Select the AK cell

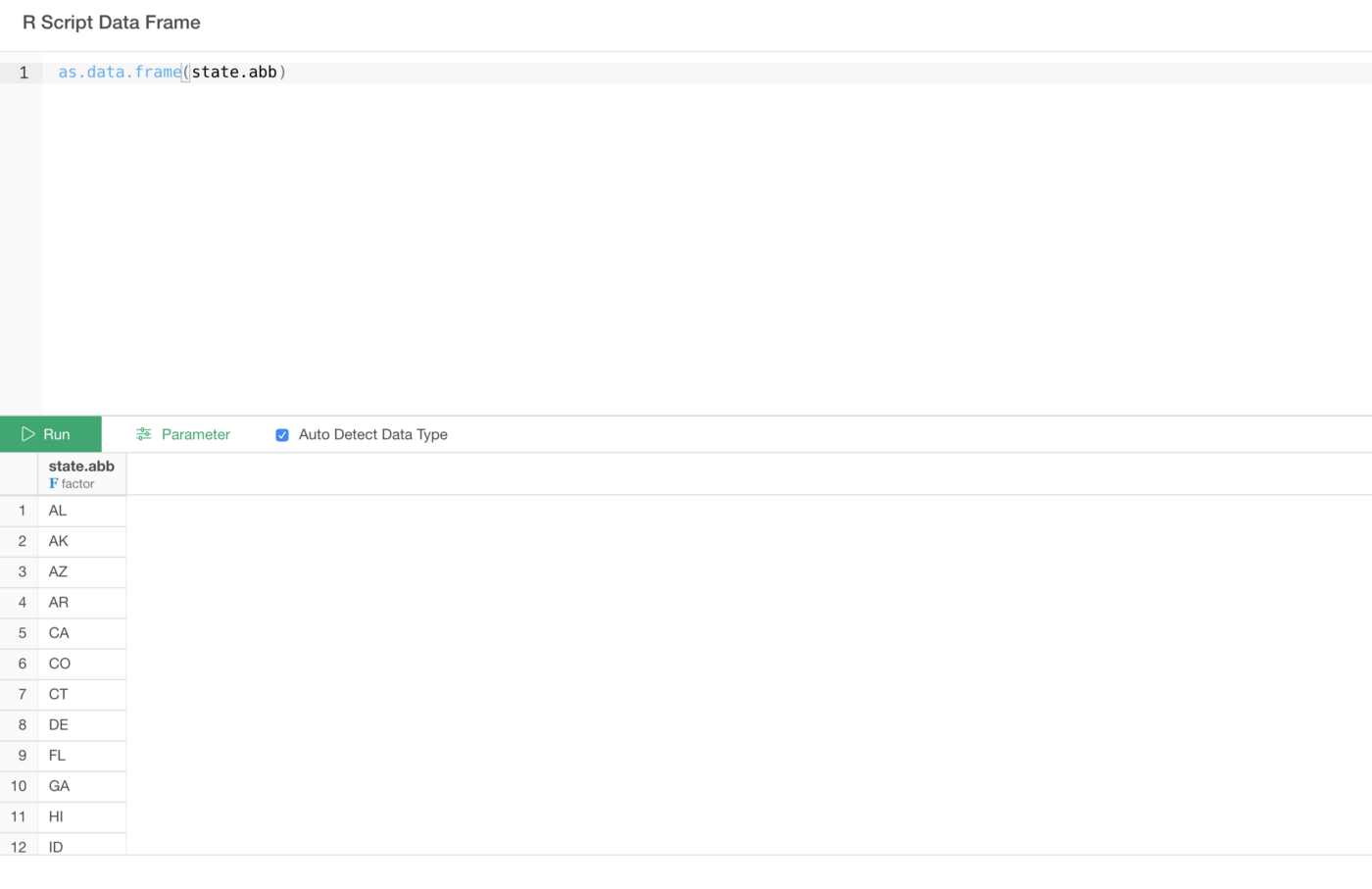click(81, 541)
